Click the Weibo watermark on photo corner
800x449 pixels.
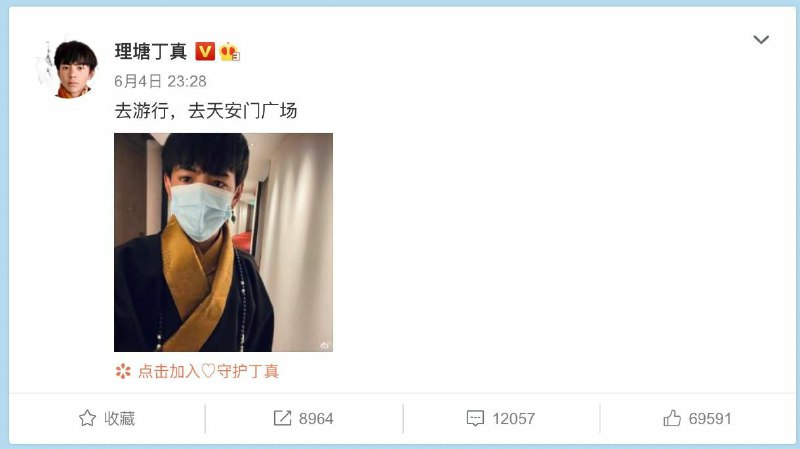[x=324, y=346]
